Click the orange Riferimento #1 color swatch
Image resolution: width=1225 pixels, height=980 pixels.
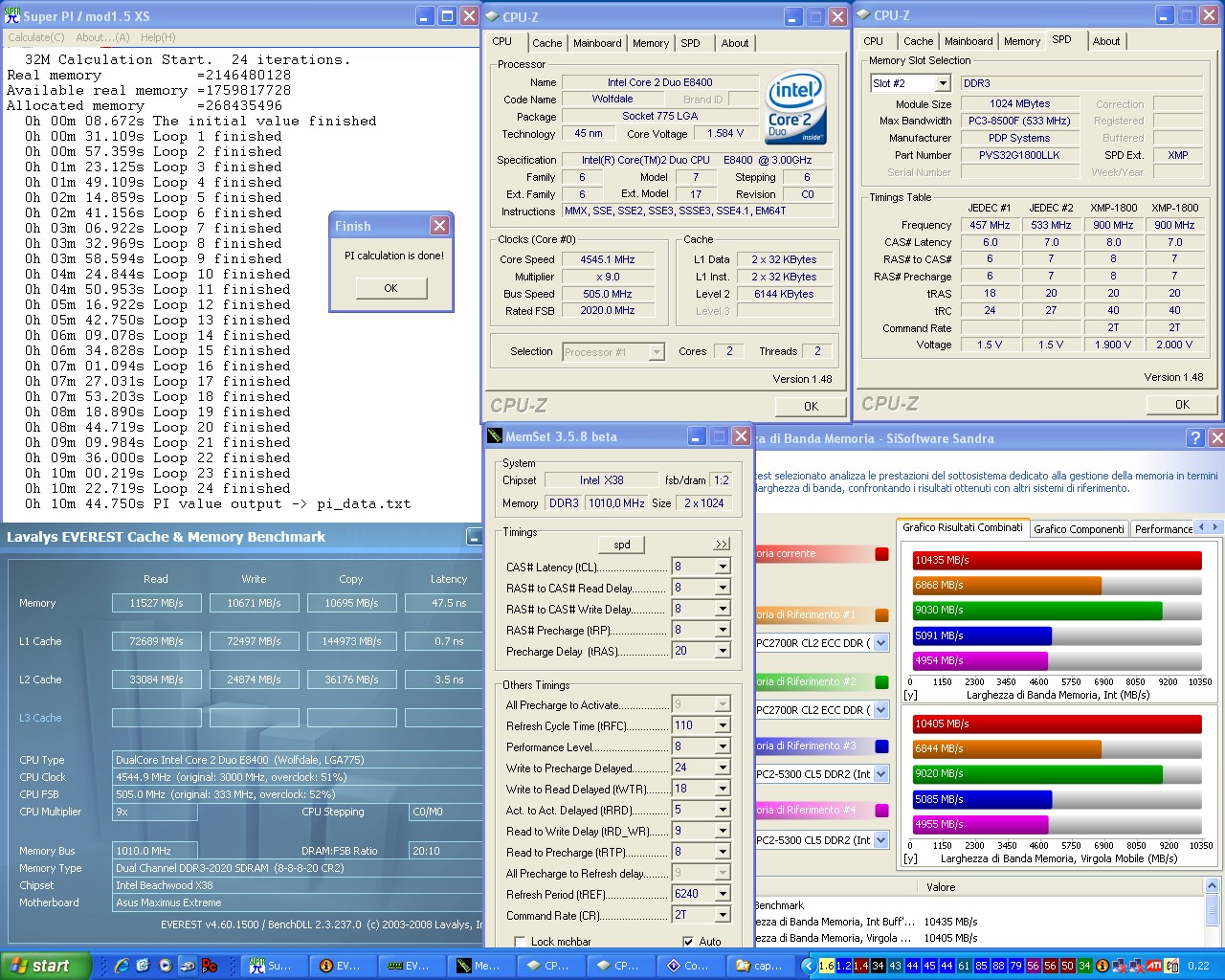click(881, 615)
